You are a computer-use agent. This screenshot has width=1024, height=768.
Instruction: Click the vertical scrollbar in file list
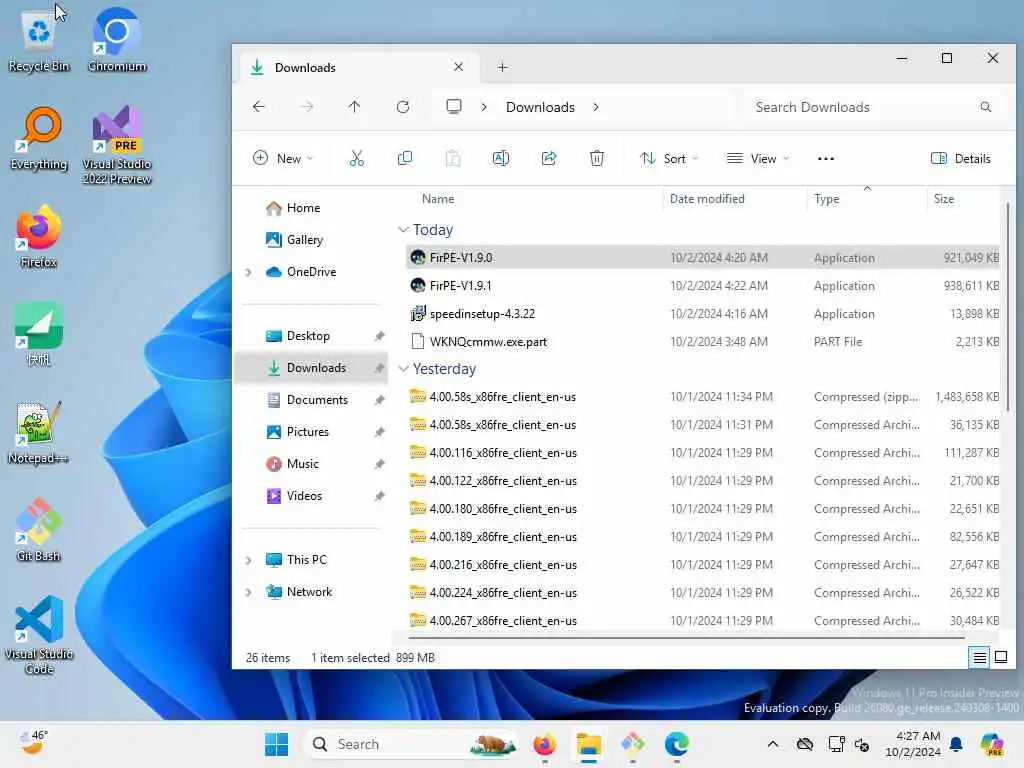[1008, 307]
